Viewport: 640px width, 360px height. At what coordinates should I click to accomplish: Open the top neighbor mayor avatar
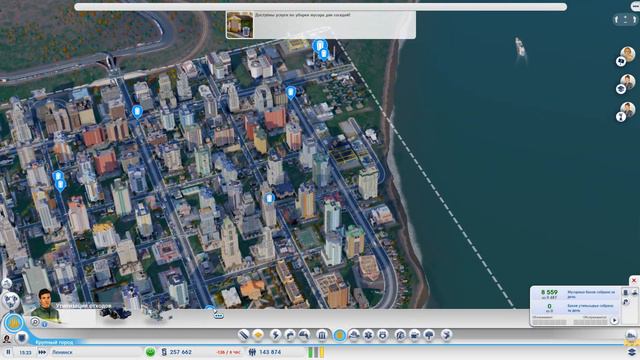pos(628,54)
